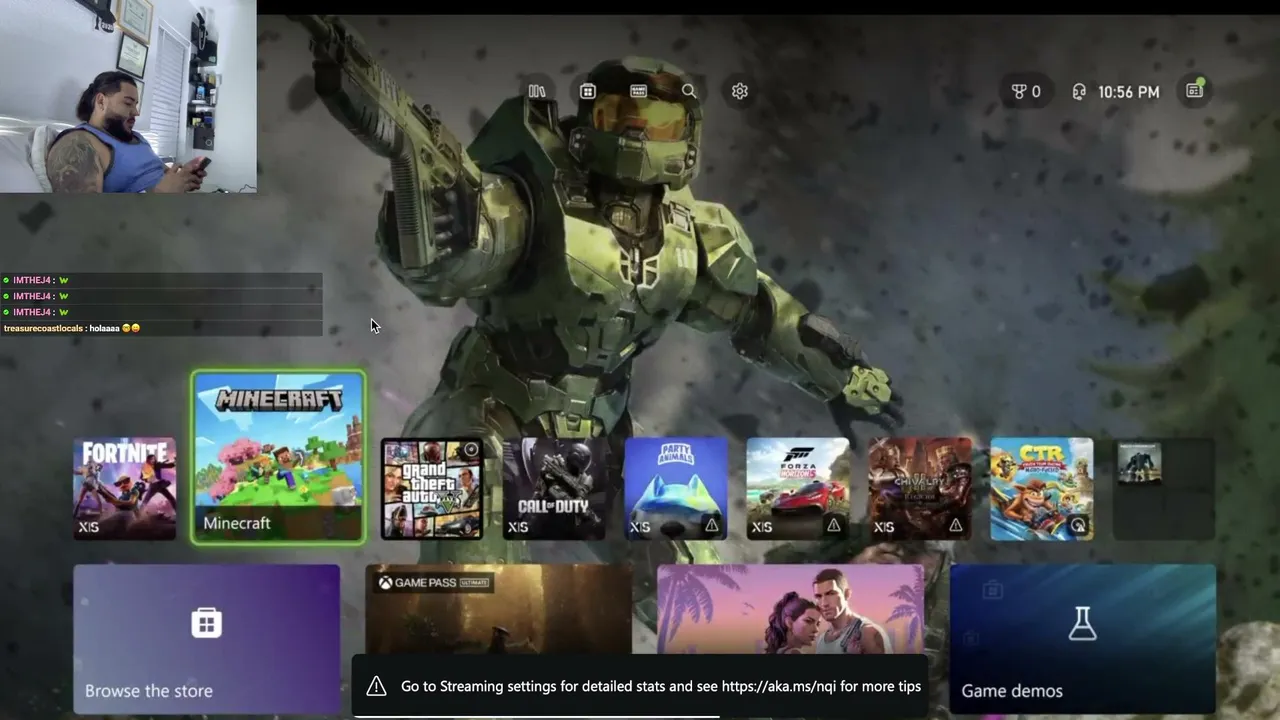Click the streaming settings notification banner
The width and height of the screenshot is (1280, 720).
click(x=640, y=686)
